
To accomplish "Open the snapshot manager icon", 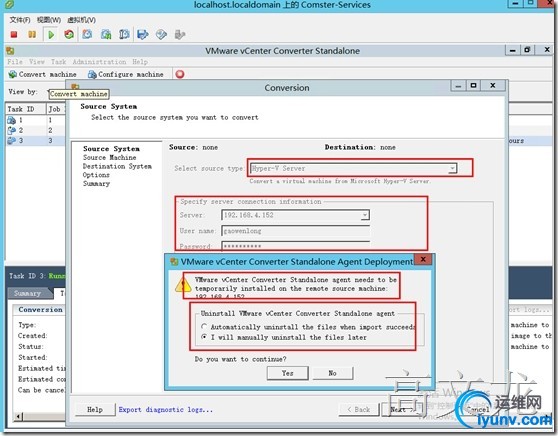I will click(x=124, y=35).
